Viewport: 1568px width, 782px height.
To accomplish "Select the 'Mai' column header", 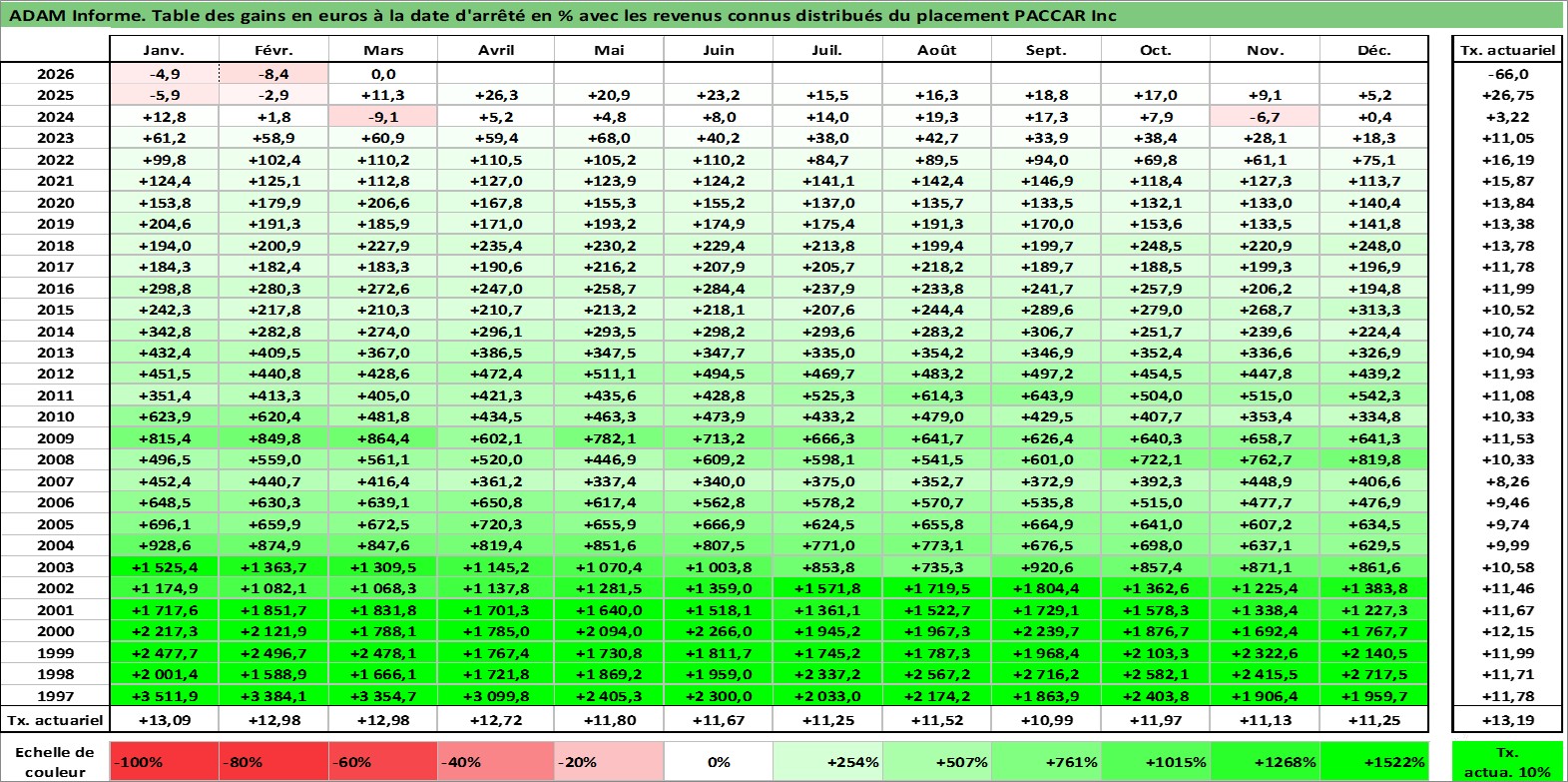I will tap(609, 50).
